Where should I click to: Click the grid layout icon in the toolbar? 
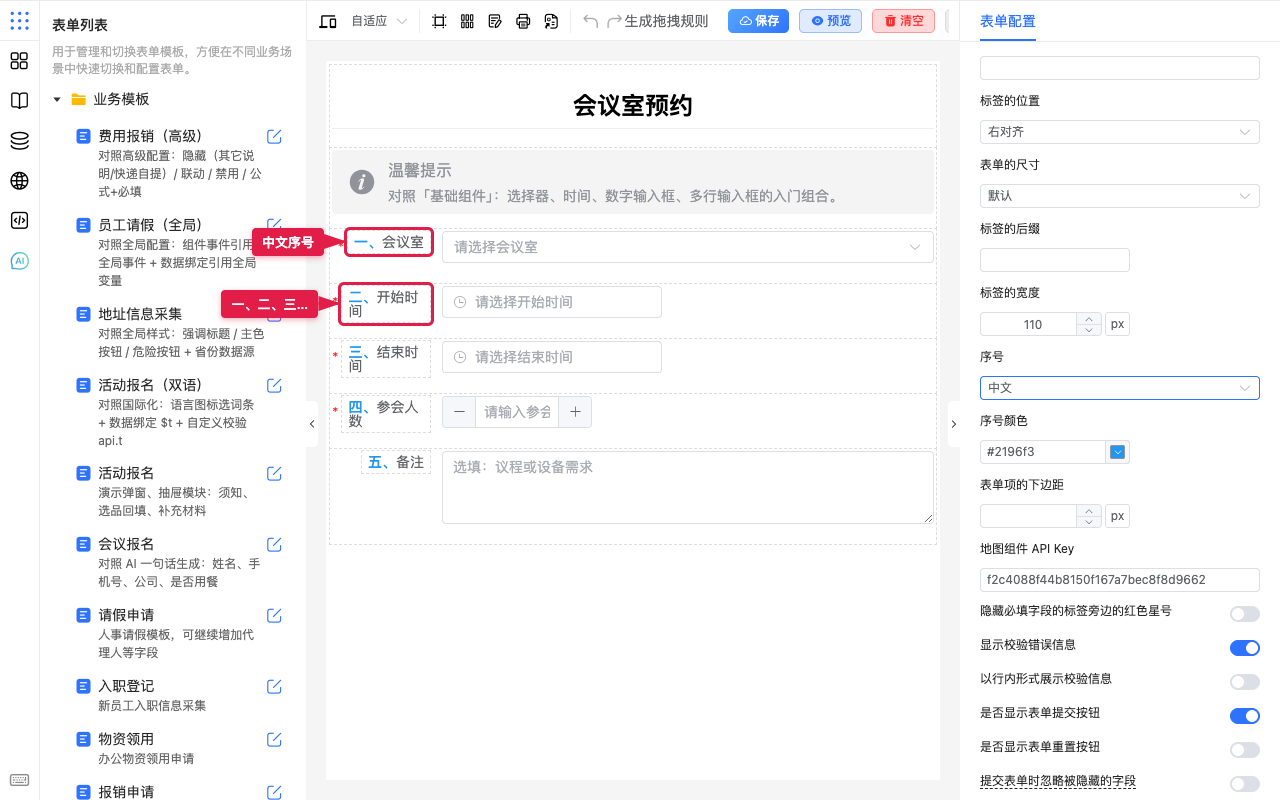pos(467,21)
